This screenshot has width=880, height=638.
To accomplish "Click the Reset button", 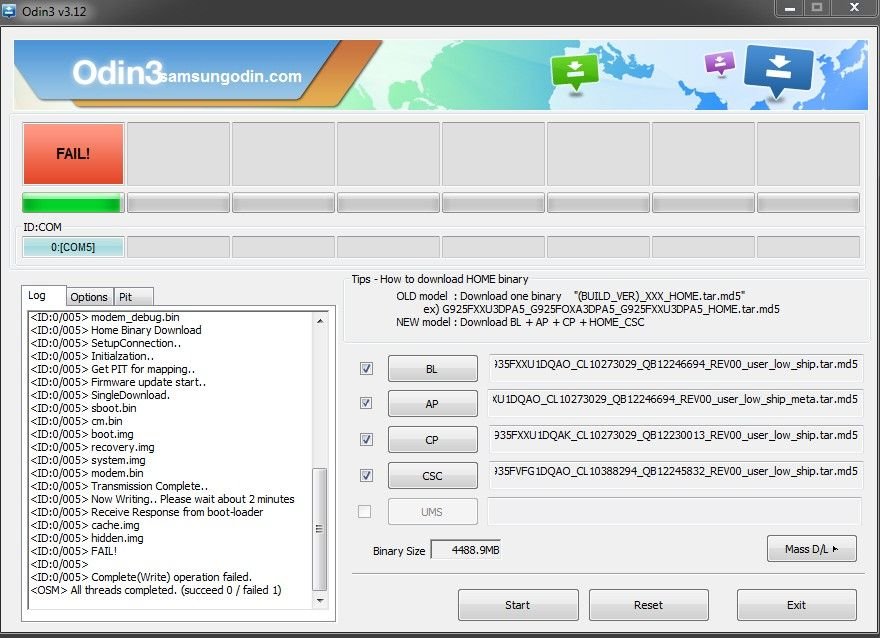I will (x=648, y=605).
